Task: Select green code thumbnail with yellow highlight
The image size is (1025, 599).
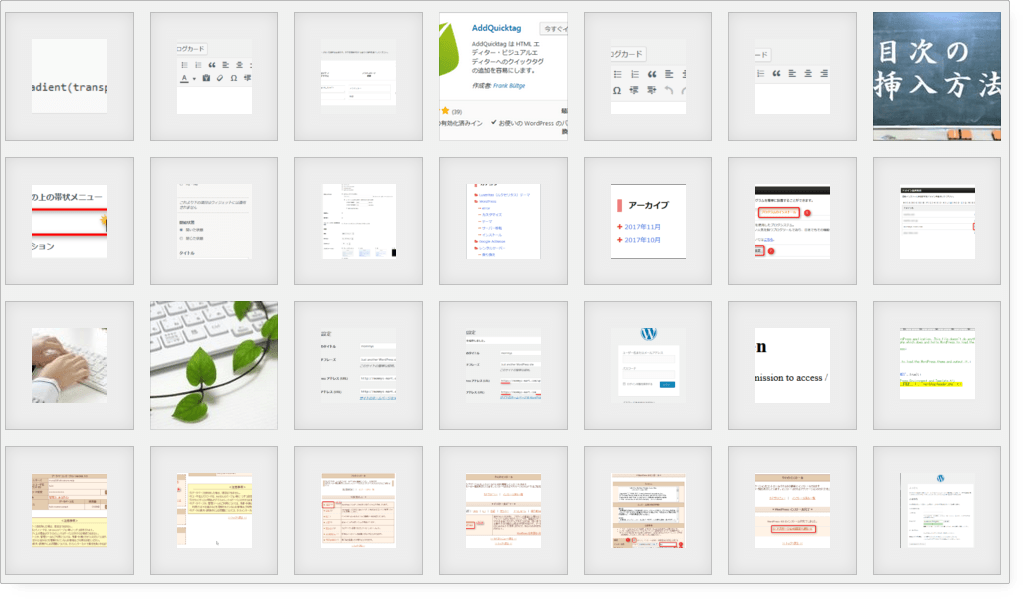Action: [937, 366]
